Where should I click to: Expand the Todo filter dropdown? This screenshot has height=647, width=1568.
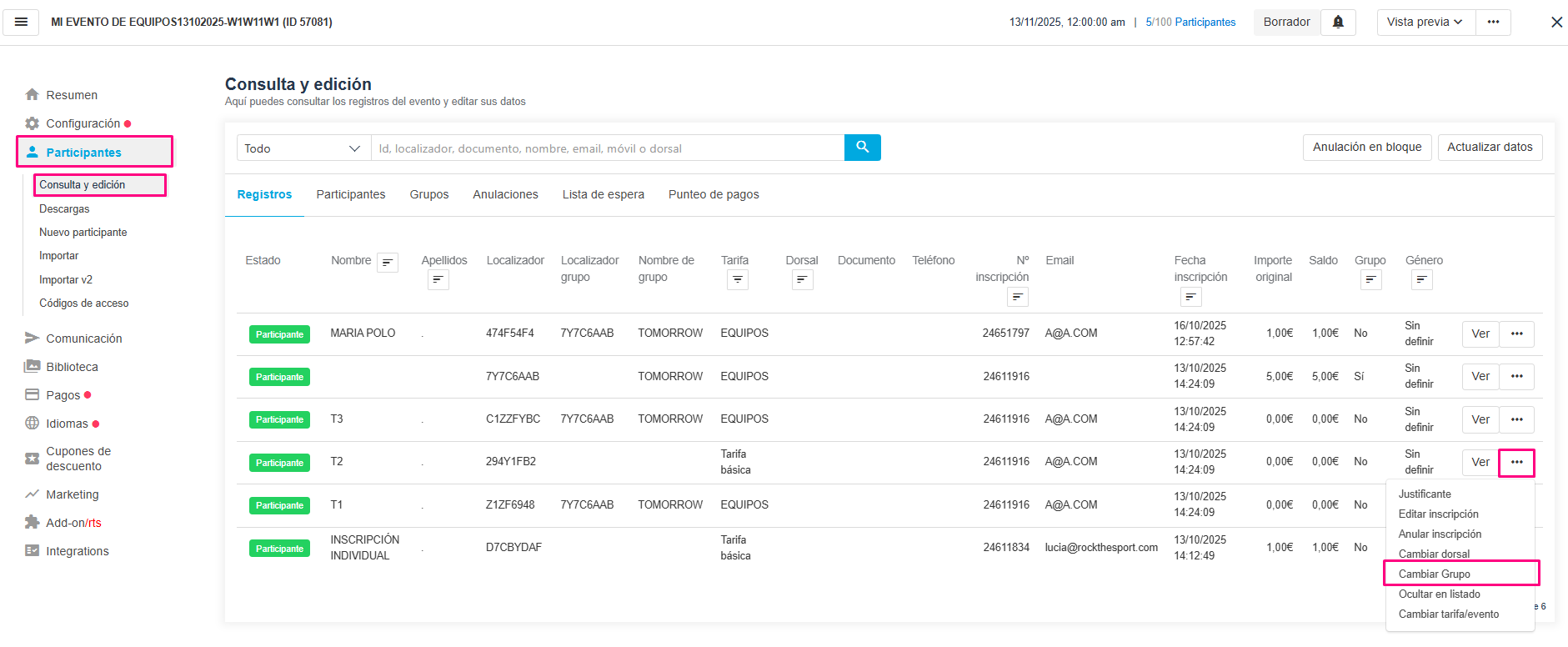click(303, 148)
